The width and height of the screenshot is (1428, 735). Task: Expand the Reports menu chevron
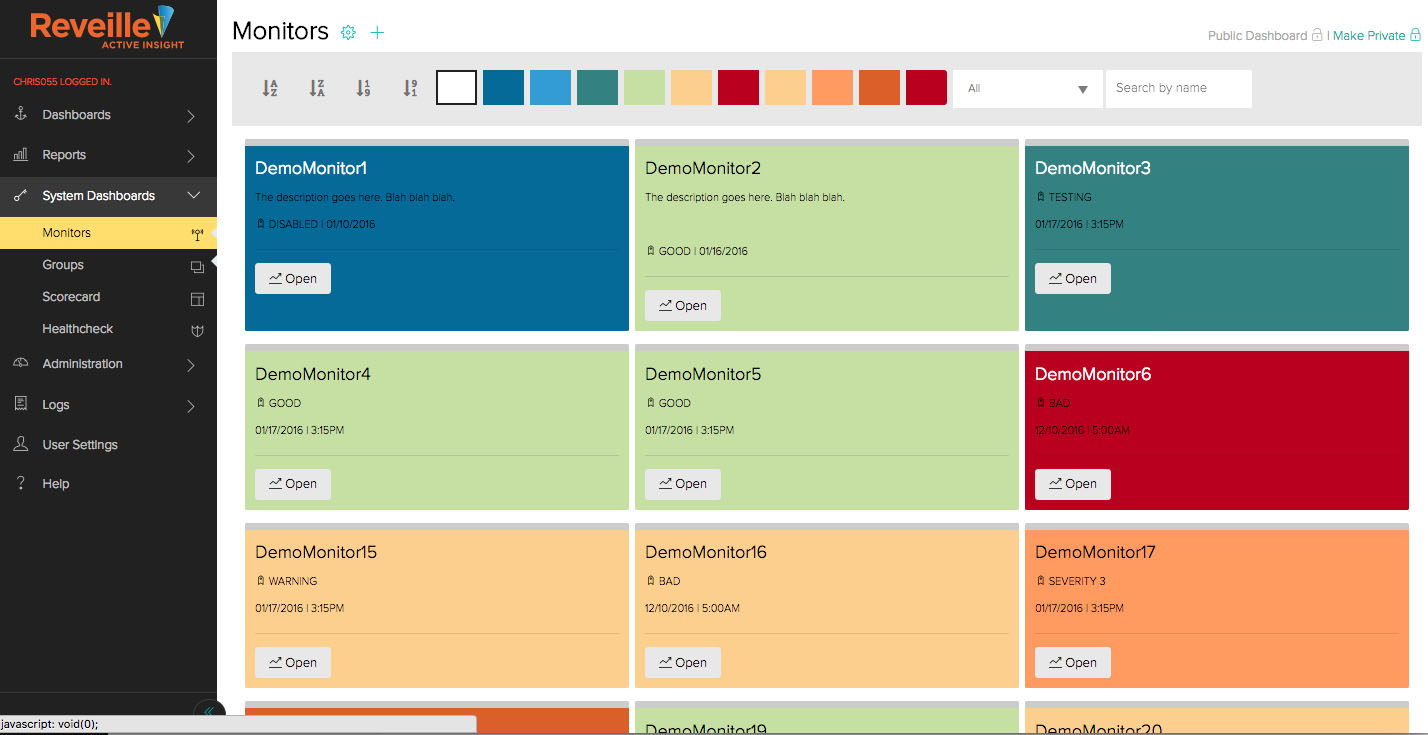[191, 156]
